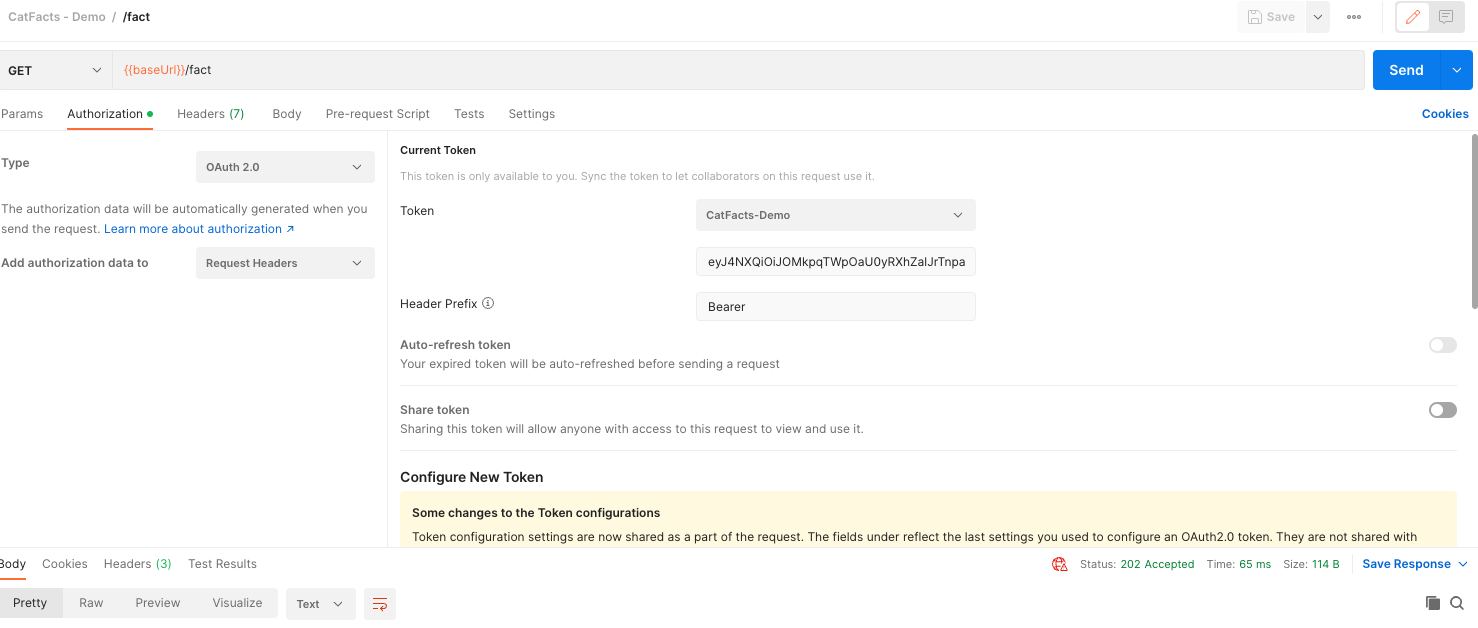
Task: Click the vertical scrollbar in authorization panel
Action: [x=1473, y=220]
